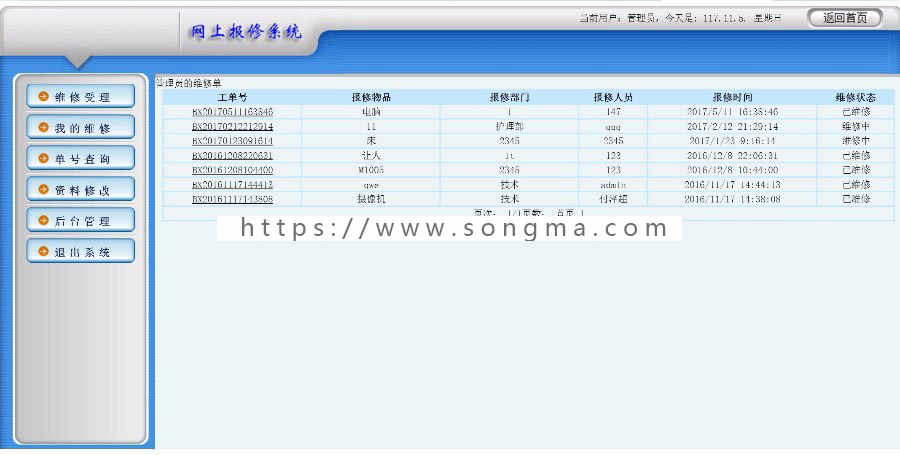Click the 返回首页 button
The width and height of the screenshot is (900, 455).
844,18
